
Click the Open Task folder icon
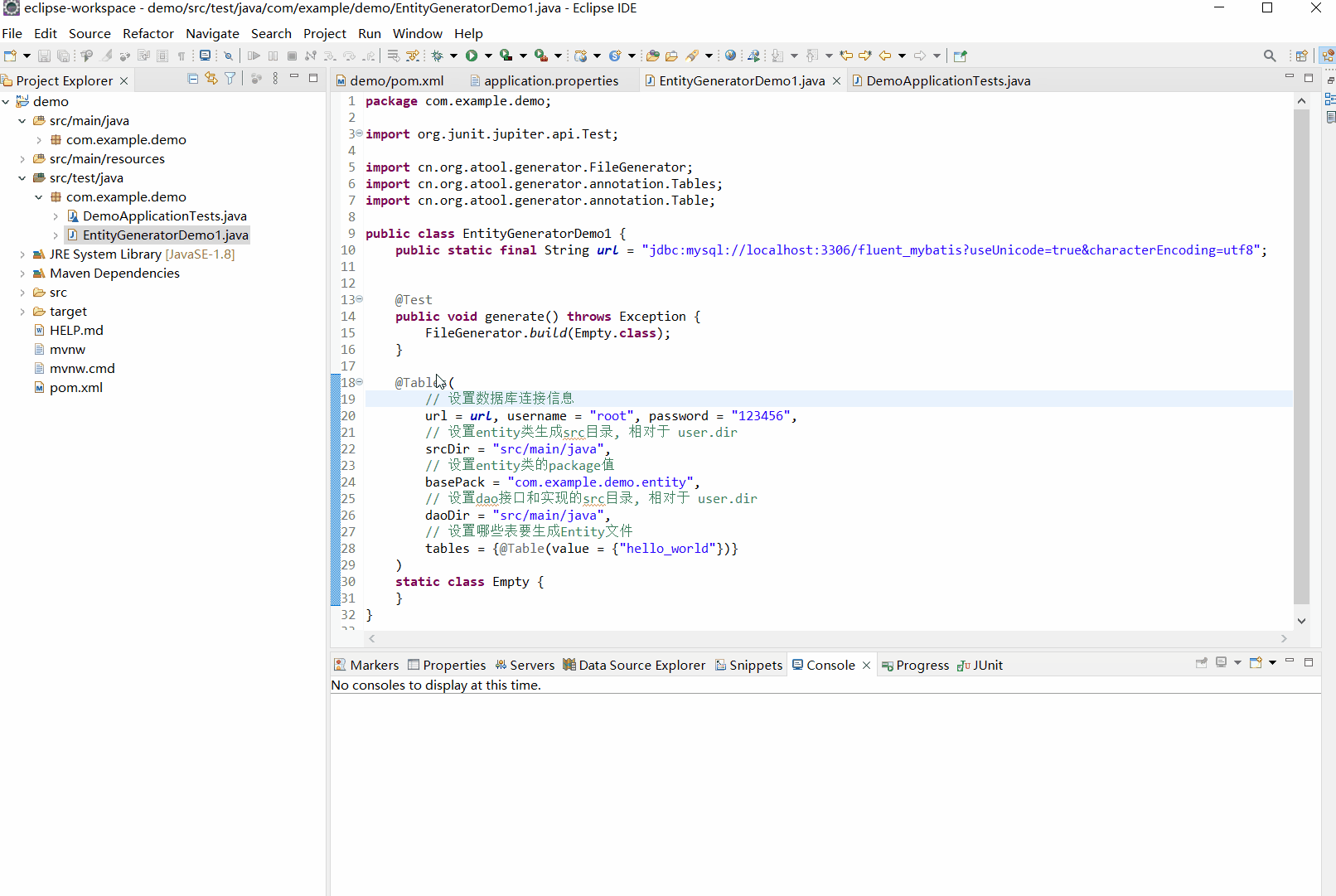672,56
